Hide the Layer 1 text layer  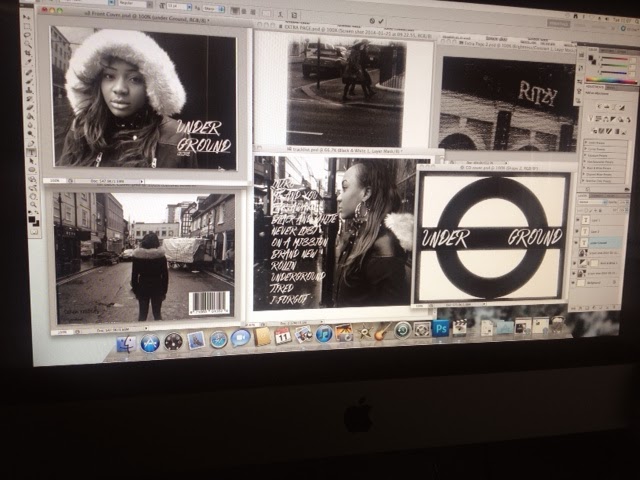pos(578,220)
